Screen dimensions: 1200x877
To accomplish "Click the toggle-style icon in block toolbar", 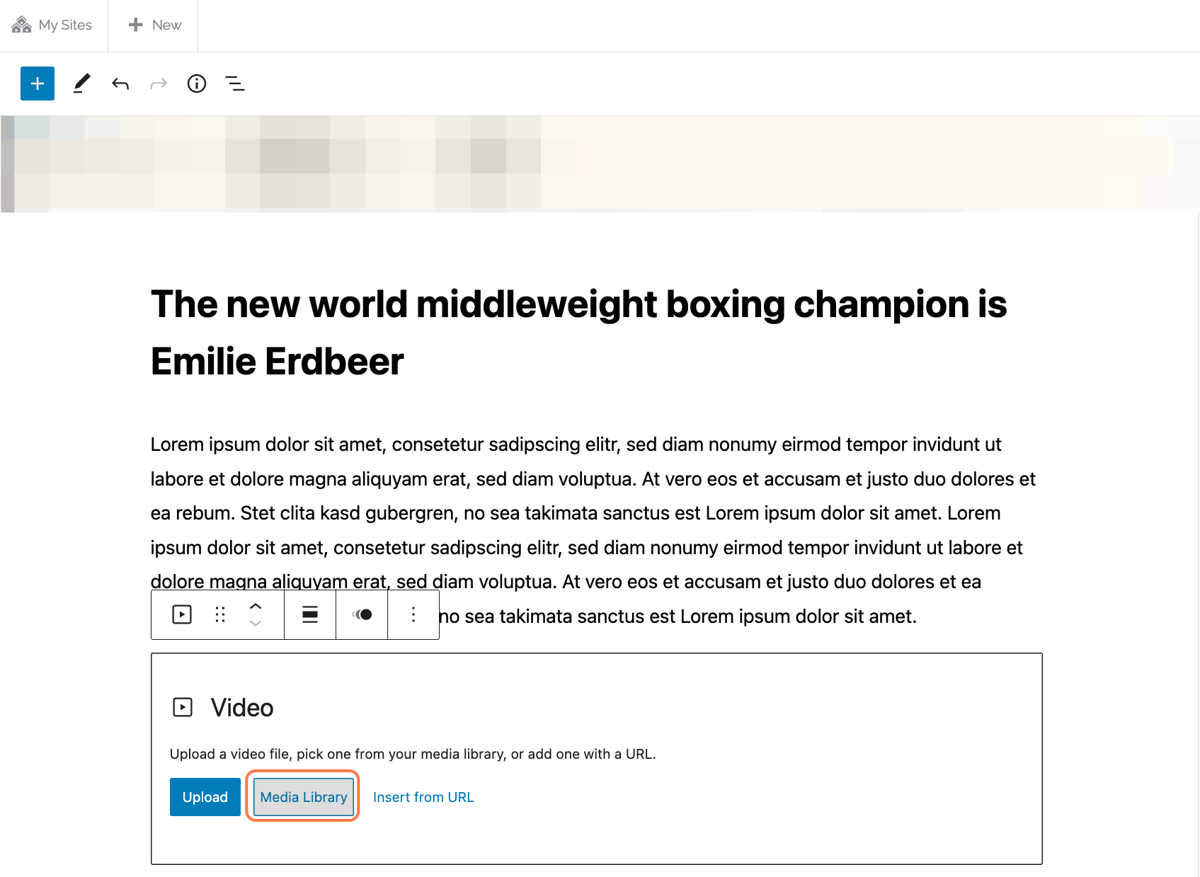I will 362,615.
